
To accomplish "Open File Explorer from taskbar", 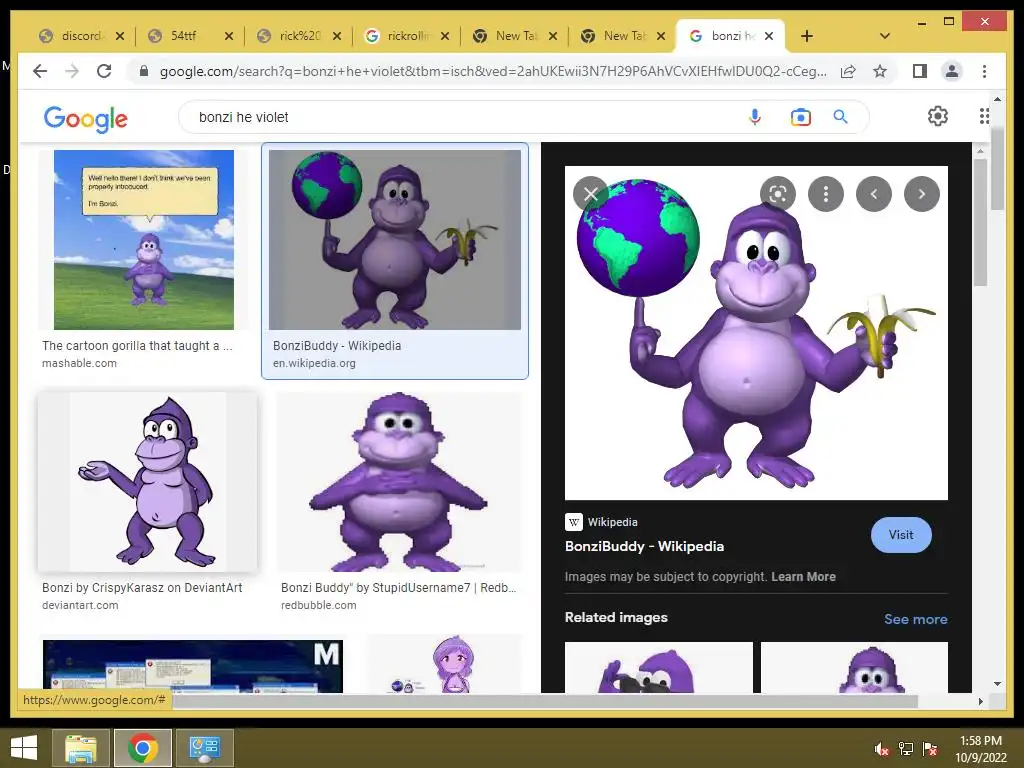I will coord(81,748).
